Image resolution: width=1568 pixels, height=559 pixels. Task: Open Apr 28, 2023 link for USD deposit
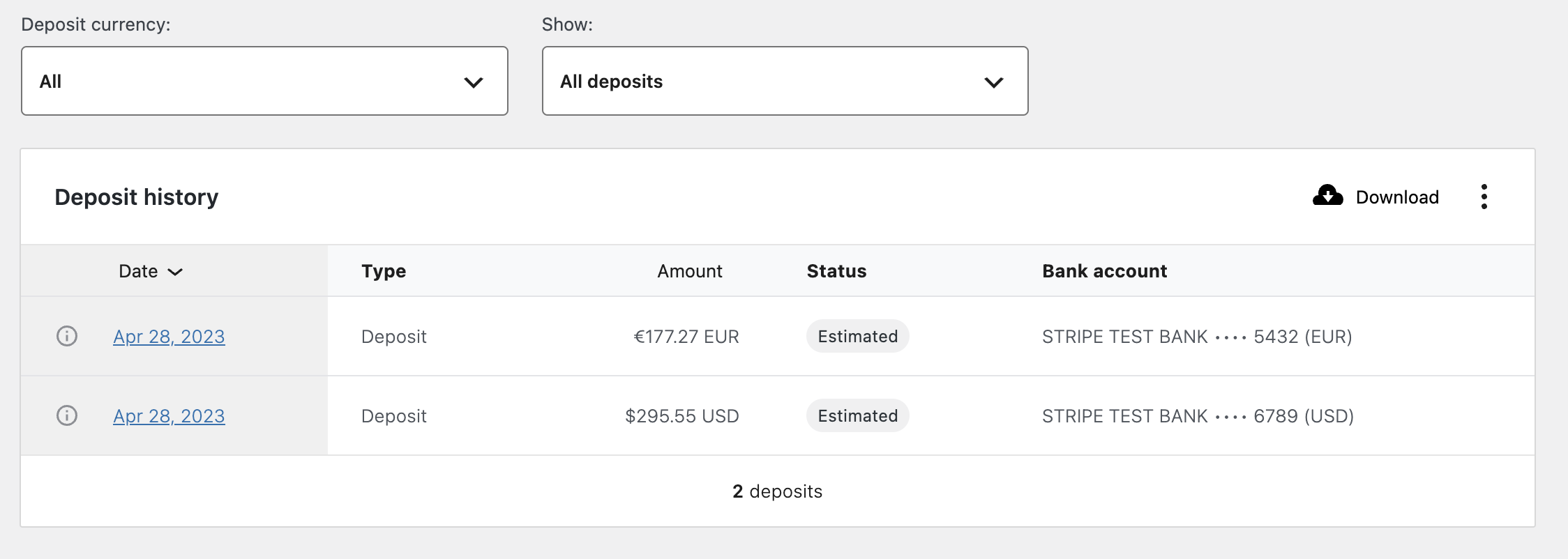(169, 416)
